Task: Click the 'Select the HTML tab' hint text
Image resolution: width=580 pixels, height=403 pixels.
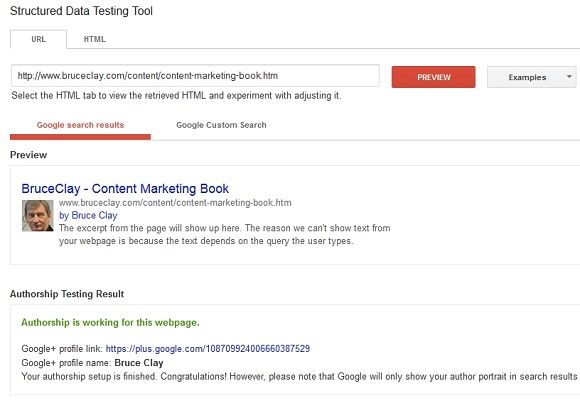Action: click(176, 95)
